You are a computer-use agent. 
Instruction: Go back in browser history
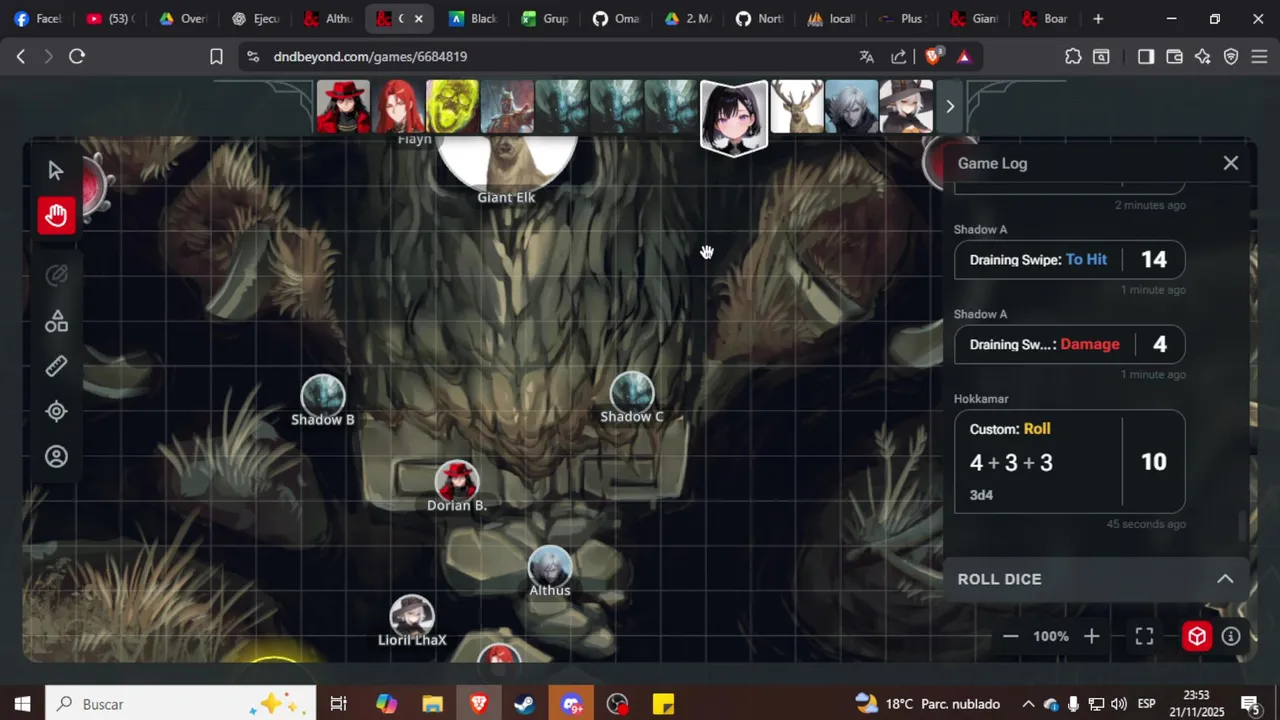coord(20,57)
